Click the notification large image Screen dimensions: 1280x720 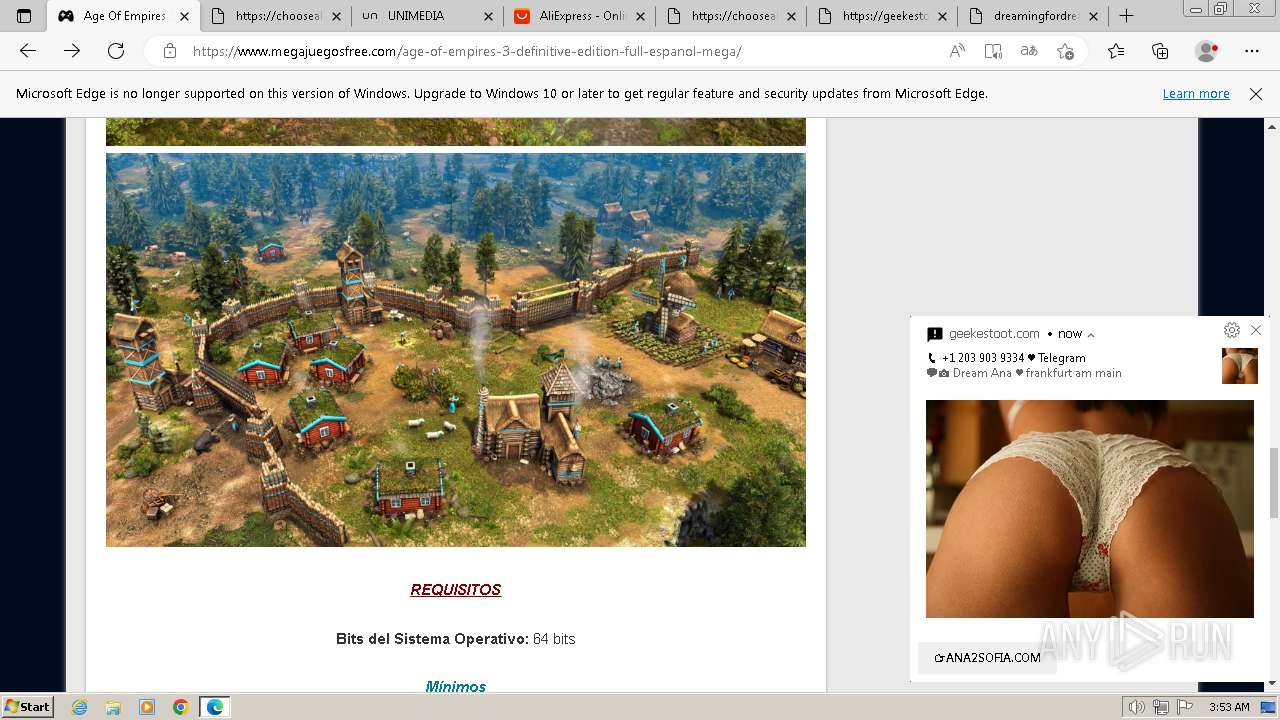pos(1090,509)
